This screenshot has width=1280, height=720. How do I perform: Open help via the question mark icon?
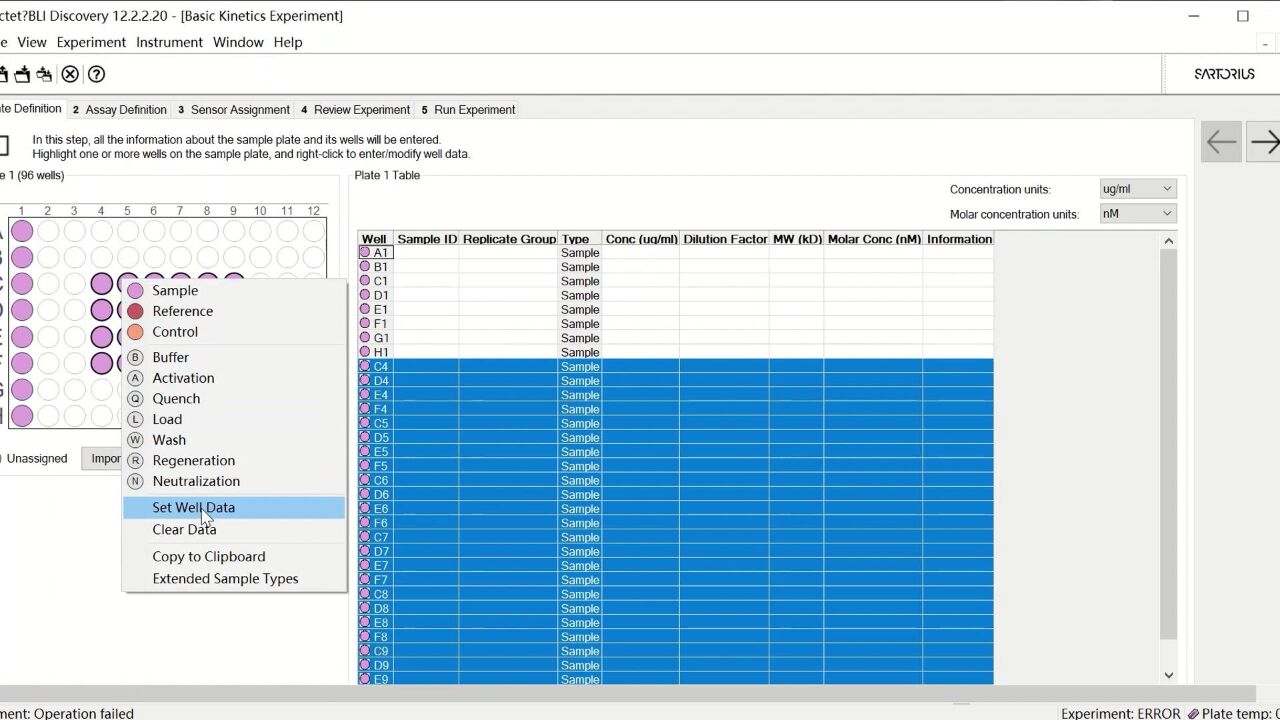(x=96, y=74)
